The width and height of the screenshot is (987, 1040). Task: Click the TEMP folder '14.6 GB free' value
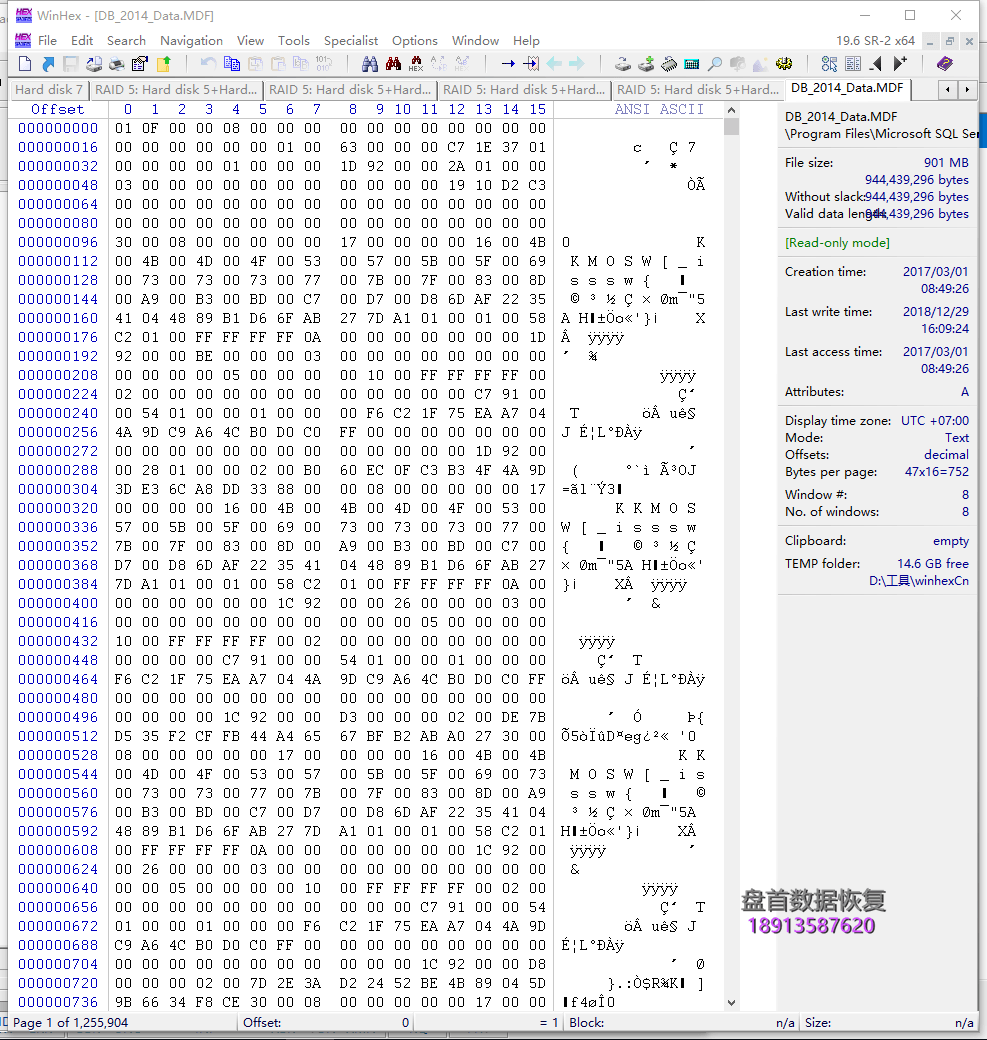(933, 564)
